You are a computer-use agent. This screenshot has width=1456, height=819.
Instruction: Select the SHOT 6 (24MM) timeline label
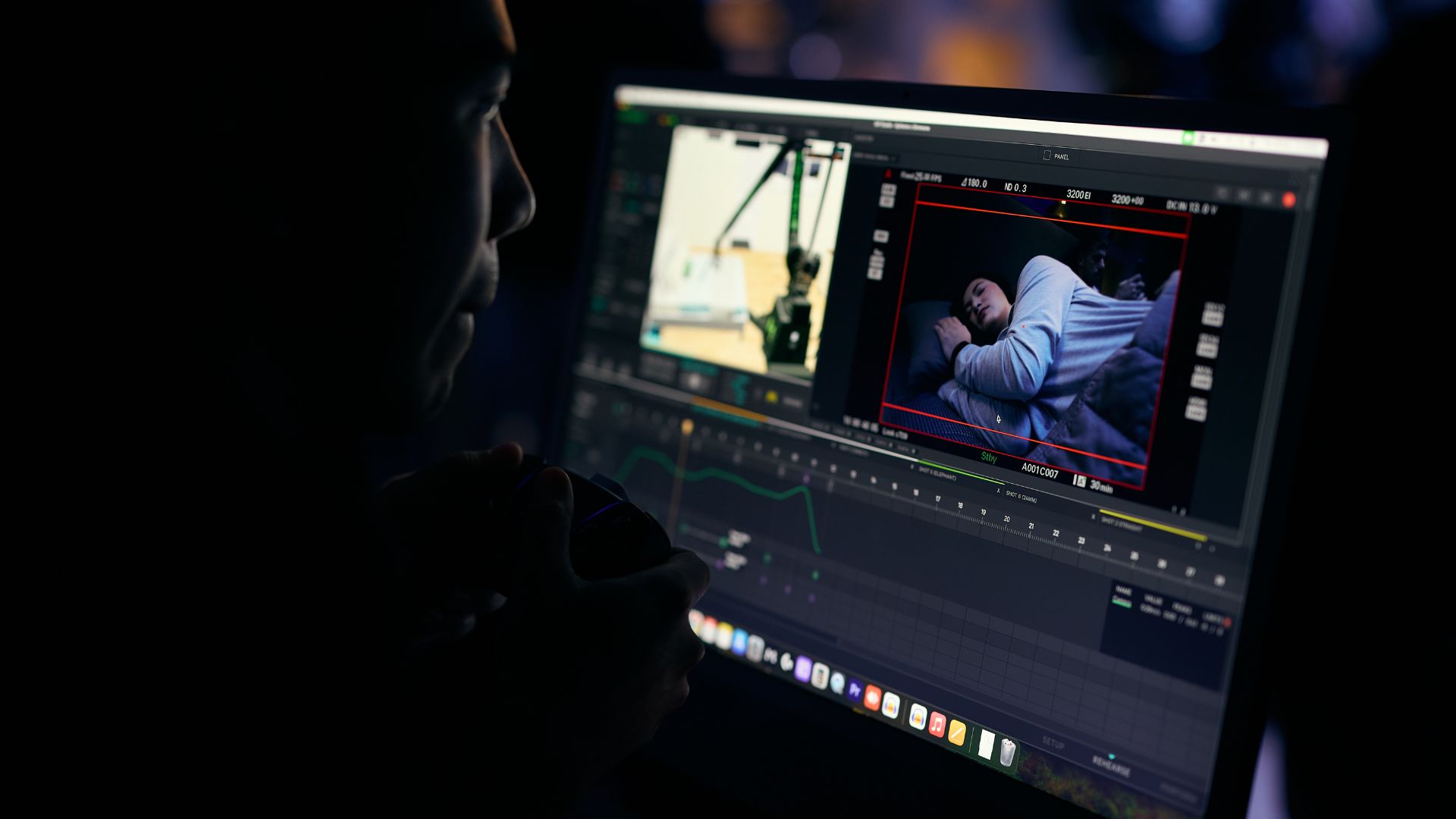click(1021, 497)
